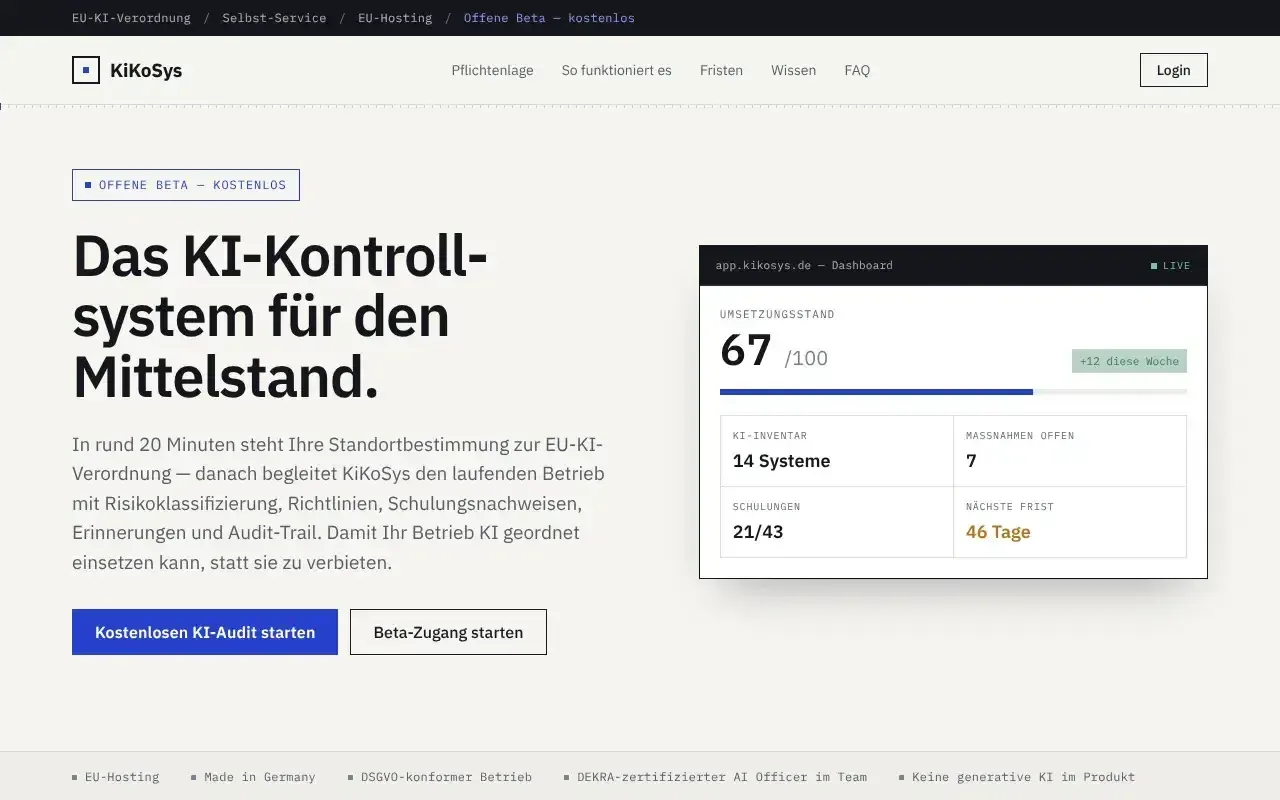Open the Pflichtenlage nav item
Image resolution: width=1280 pixels, height=800 pixels.
[492, 70]
